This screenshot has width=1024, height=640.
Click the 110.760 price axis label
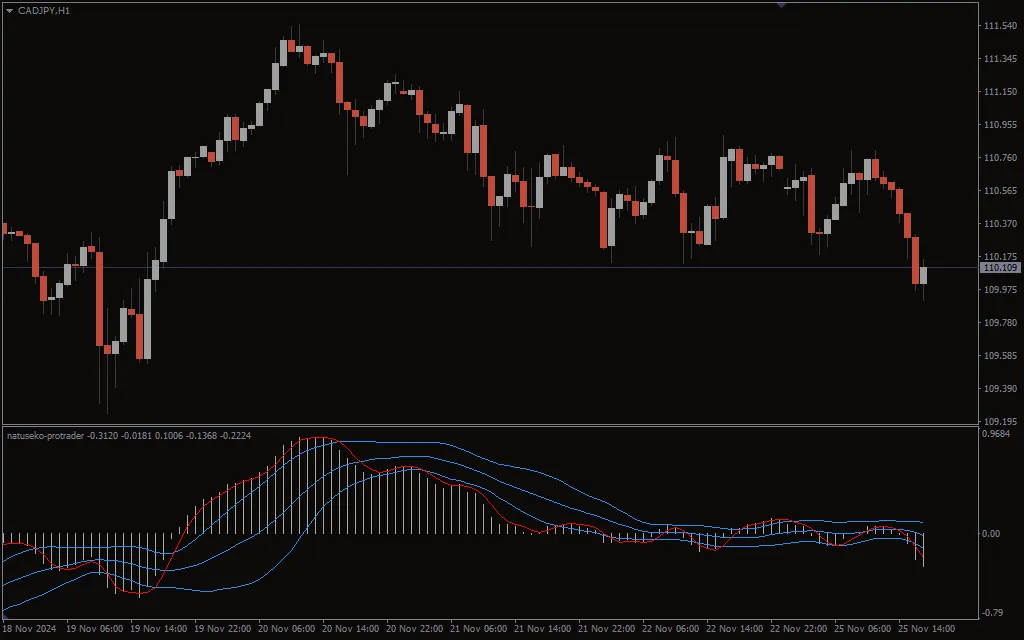[x=1000, y=158]
